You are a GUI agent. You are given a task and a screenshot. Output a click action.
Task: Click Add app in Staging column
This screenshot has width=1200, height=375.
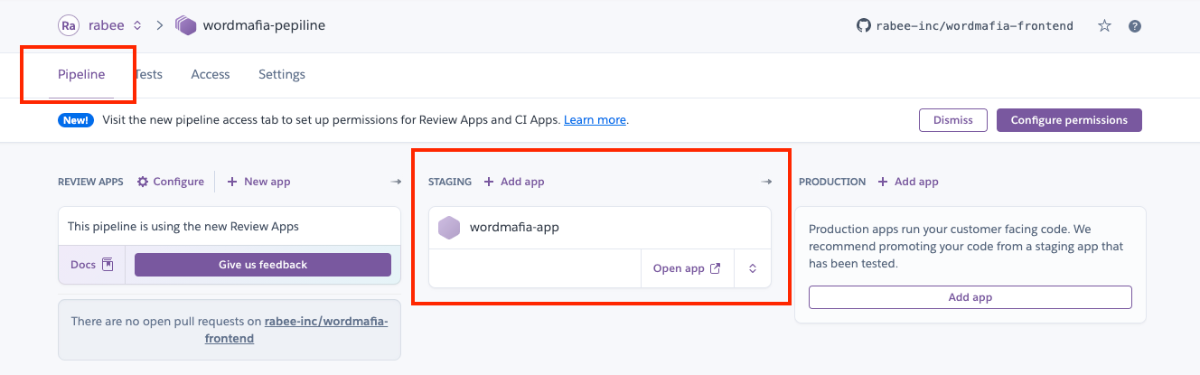pos(514,182)
